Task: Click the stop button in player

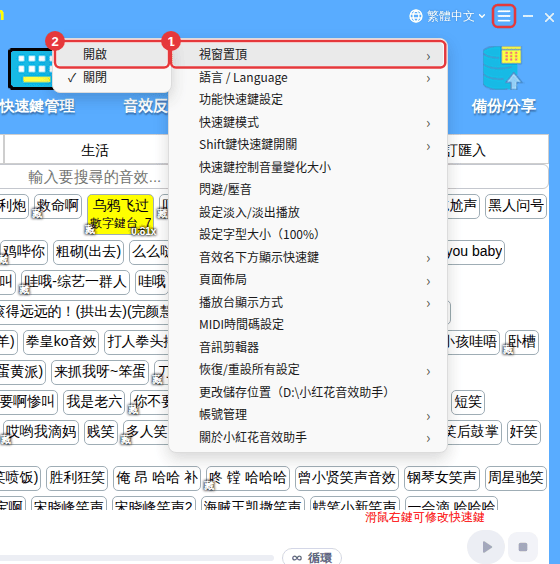Action: [523, 547]
